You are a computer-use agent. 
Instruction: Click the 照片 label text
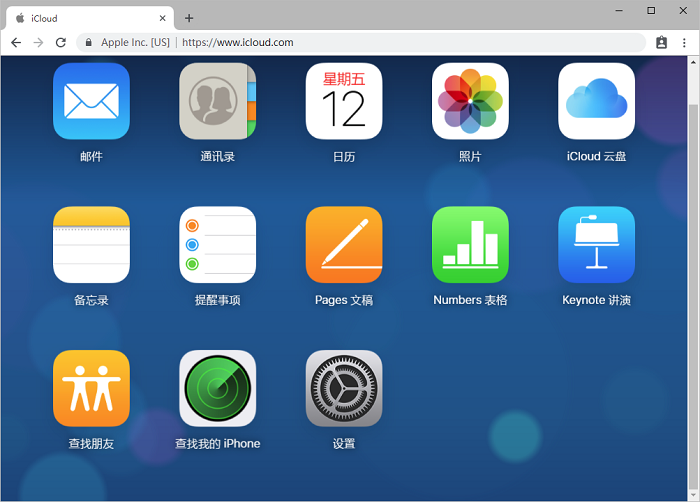[x=470, y=156]
